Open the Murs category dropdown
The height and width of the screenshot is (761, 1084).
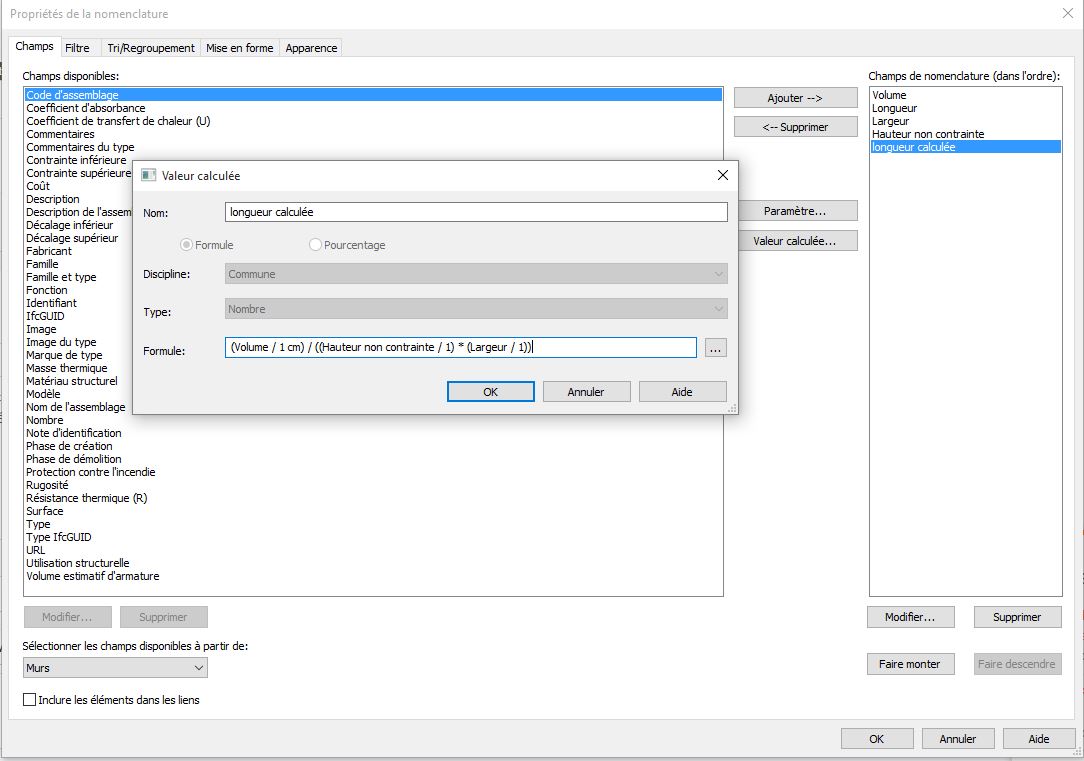(x=115, y=668)
